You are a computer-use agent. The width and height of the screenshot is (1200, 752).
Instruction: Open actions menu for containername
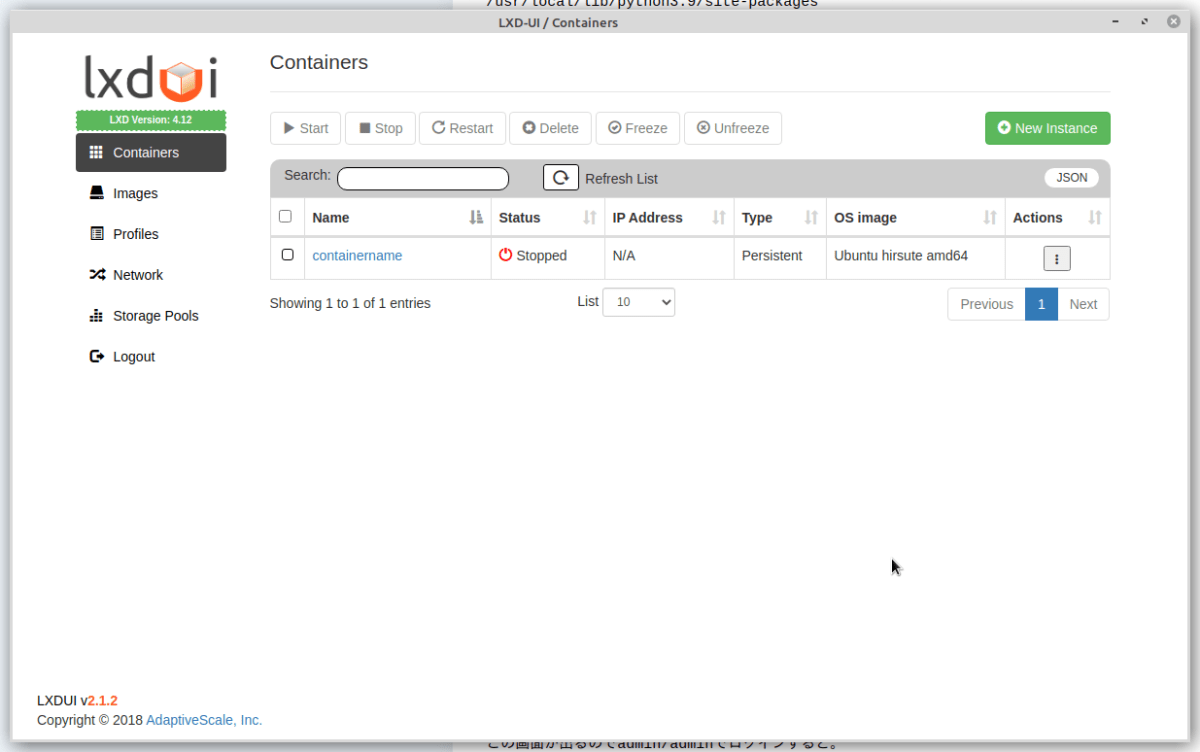coord(1057,258)
